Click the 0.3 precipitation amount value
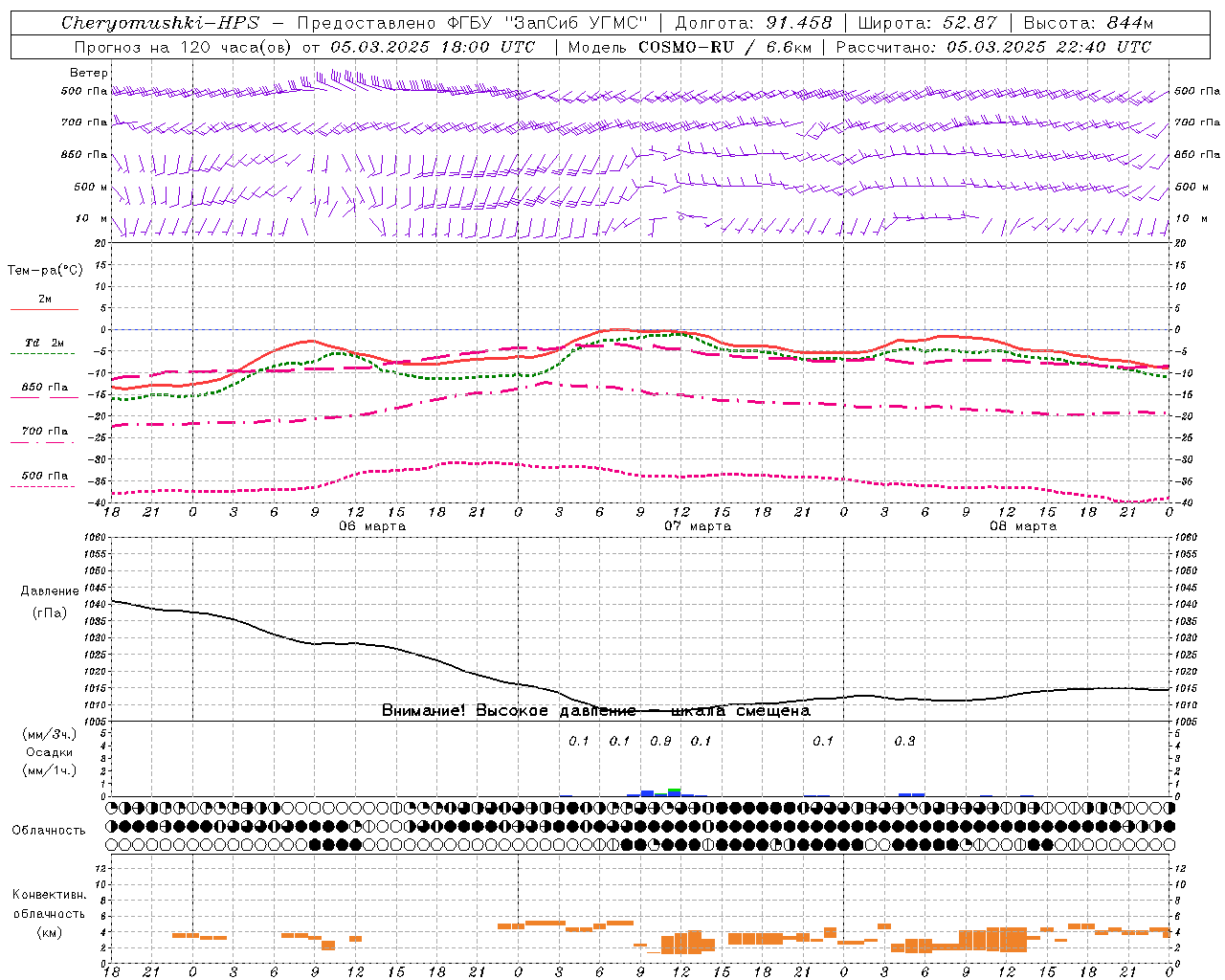 904,742
